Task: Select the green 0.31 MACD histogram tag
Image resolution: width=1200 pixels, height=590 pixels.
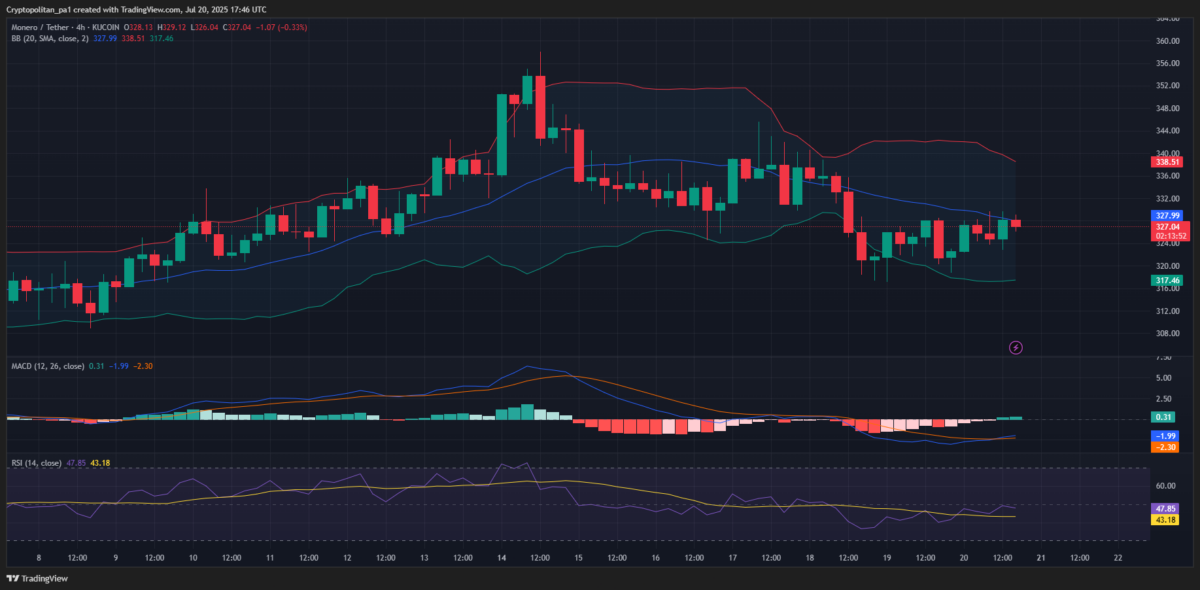Action: (x=1163, y=417)
